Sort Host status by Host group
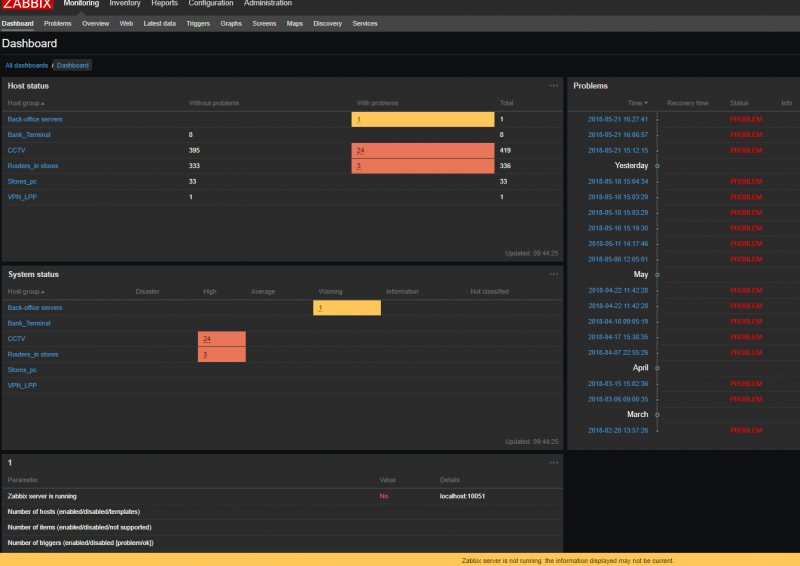This screenshot has width=800, height=566. pyautogui.click(x=26, y=103)
